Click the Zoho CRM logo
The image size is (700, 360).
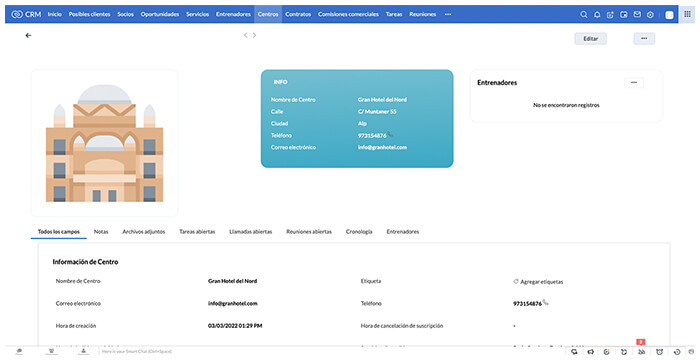pyautogui.click(x=26, y=14)
